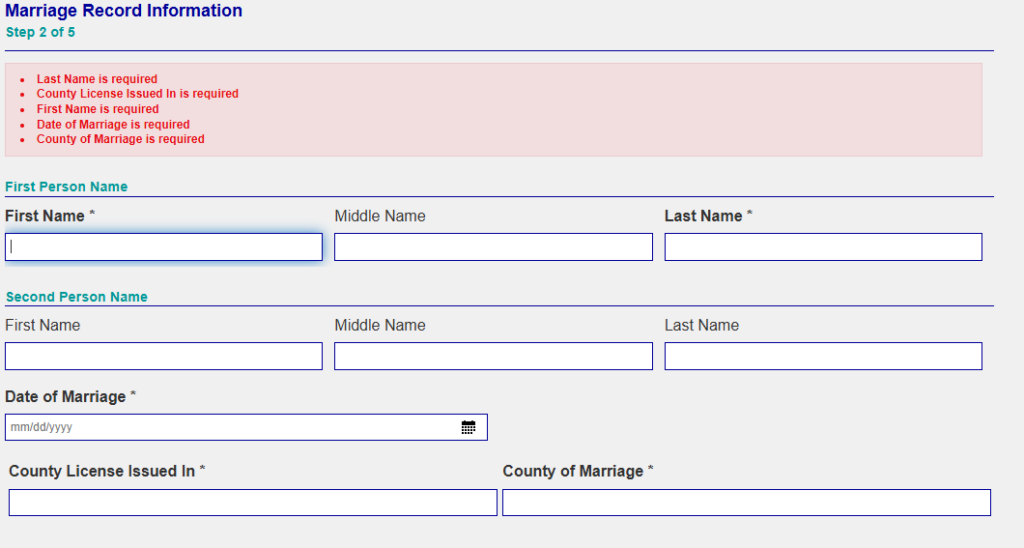Click the Second Person Name section header
This screenshot has height=548, width=1024.
pyautogui.click(x=76, y=297)
